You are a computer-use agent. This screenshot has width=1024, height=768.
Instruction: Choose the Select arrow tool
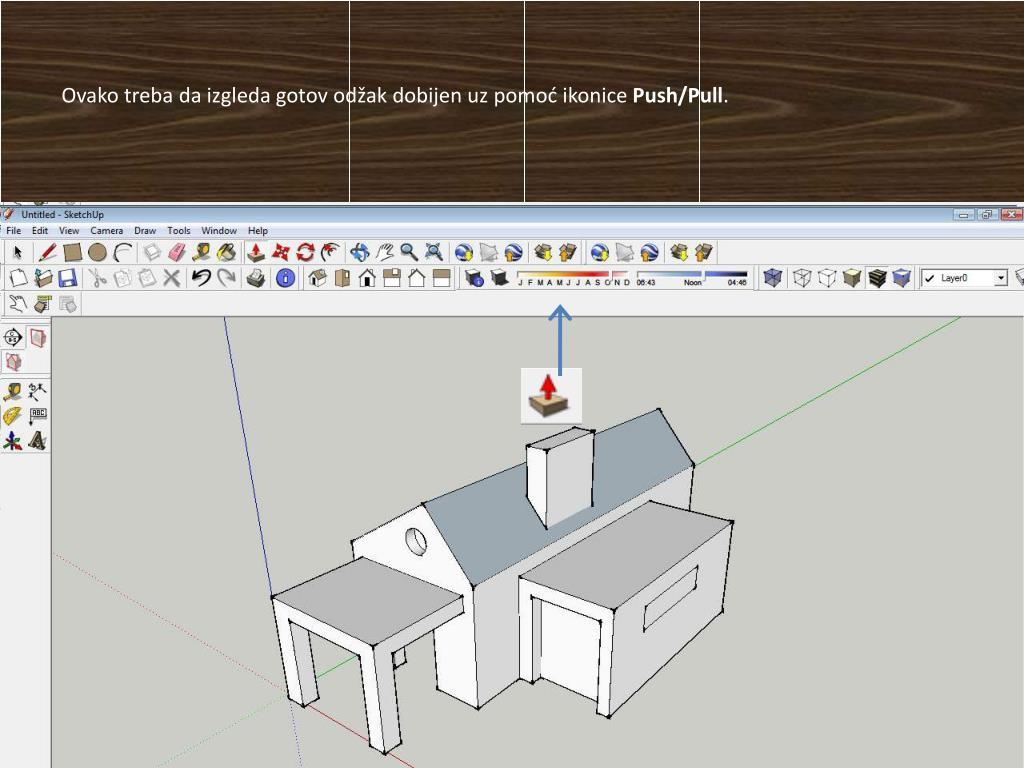point(17,252)
